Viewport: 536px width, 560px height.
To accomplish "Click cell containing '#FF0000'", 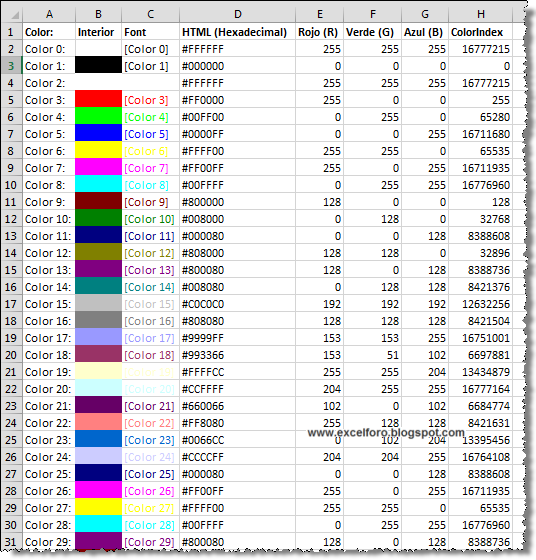I will (237, 100).
